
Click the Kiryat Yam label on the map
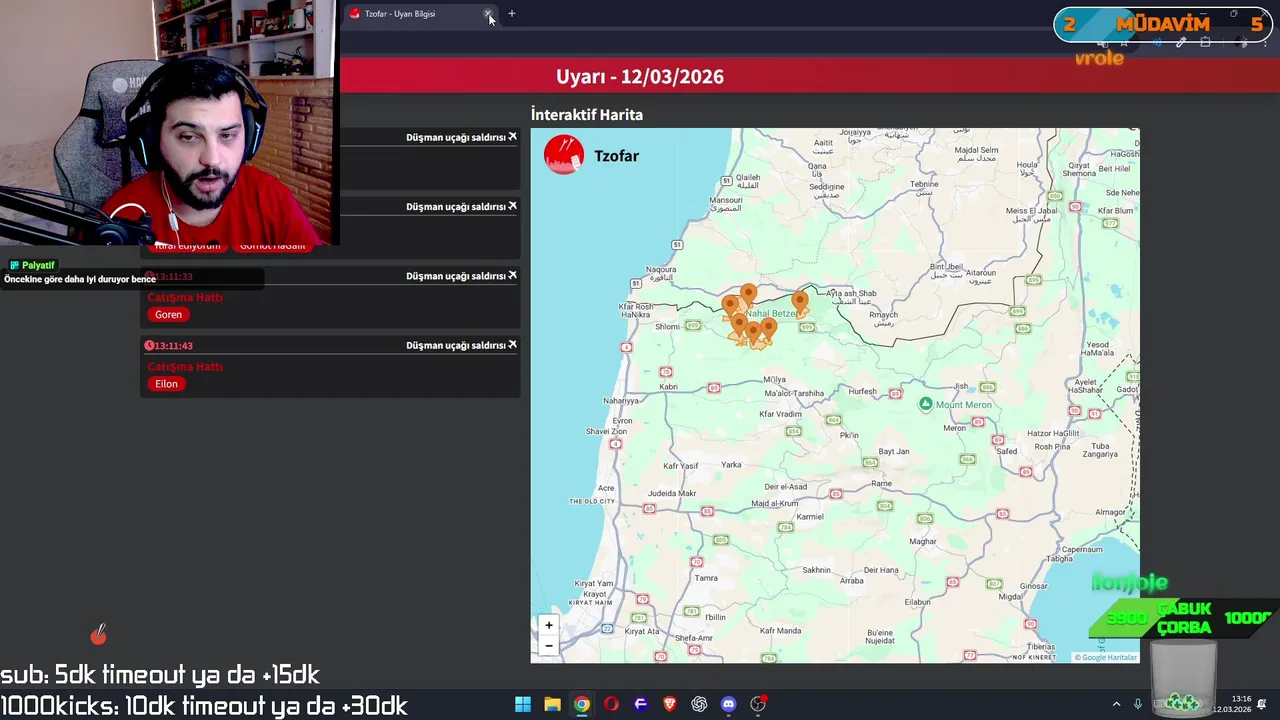(594, 583)
